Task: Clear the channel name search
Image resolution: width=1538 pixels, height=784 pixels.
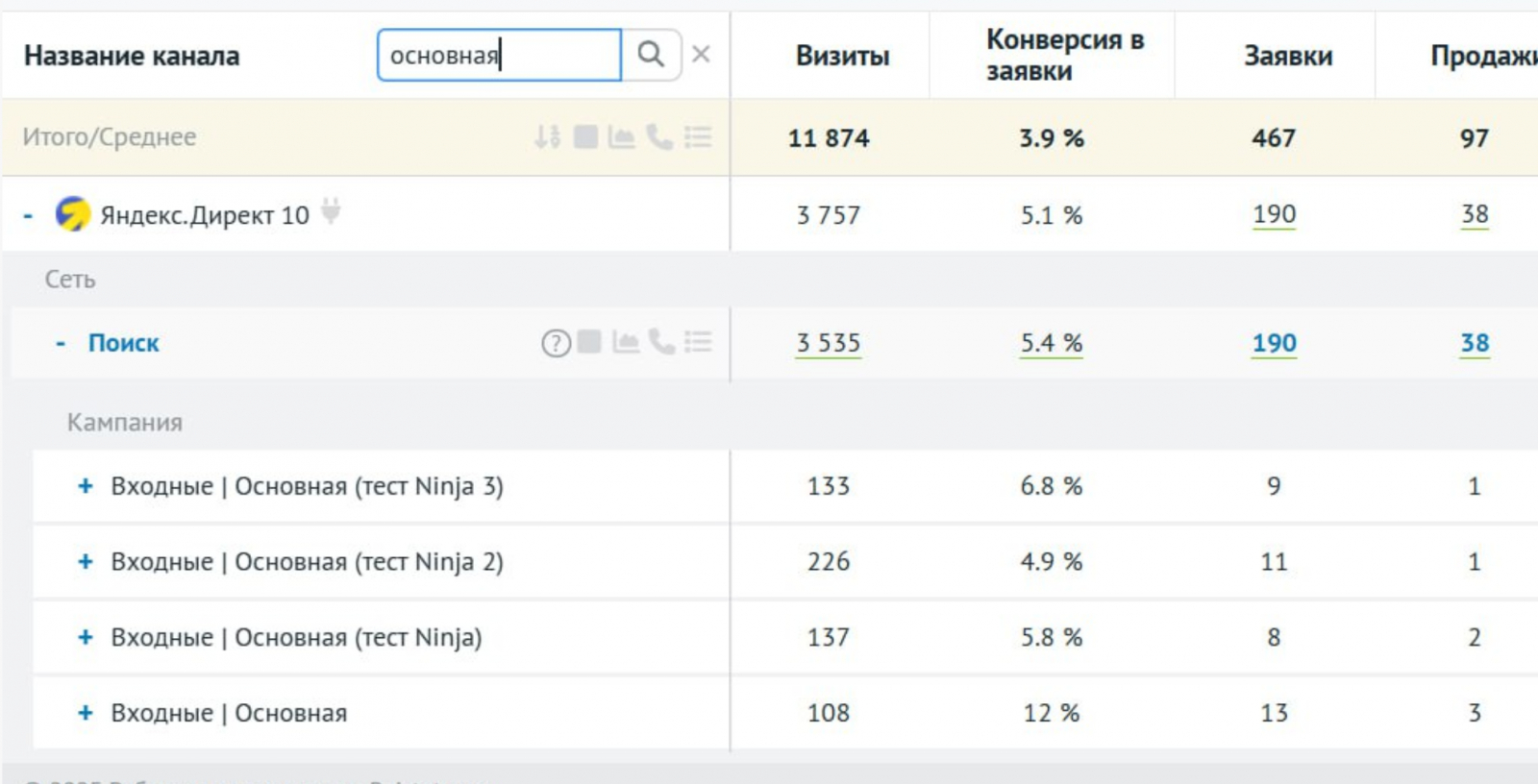Action: [x=702, y=55]
